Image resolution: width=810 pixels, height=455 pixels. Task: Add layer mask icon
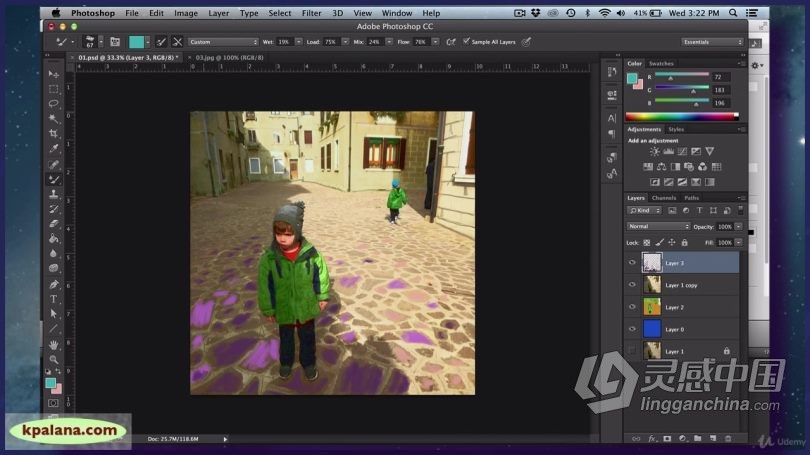coord(667,438)
